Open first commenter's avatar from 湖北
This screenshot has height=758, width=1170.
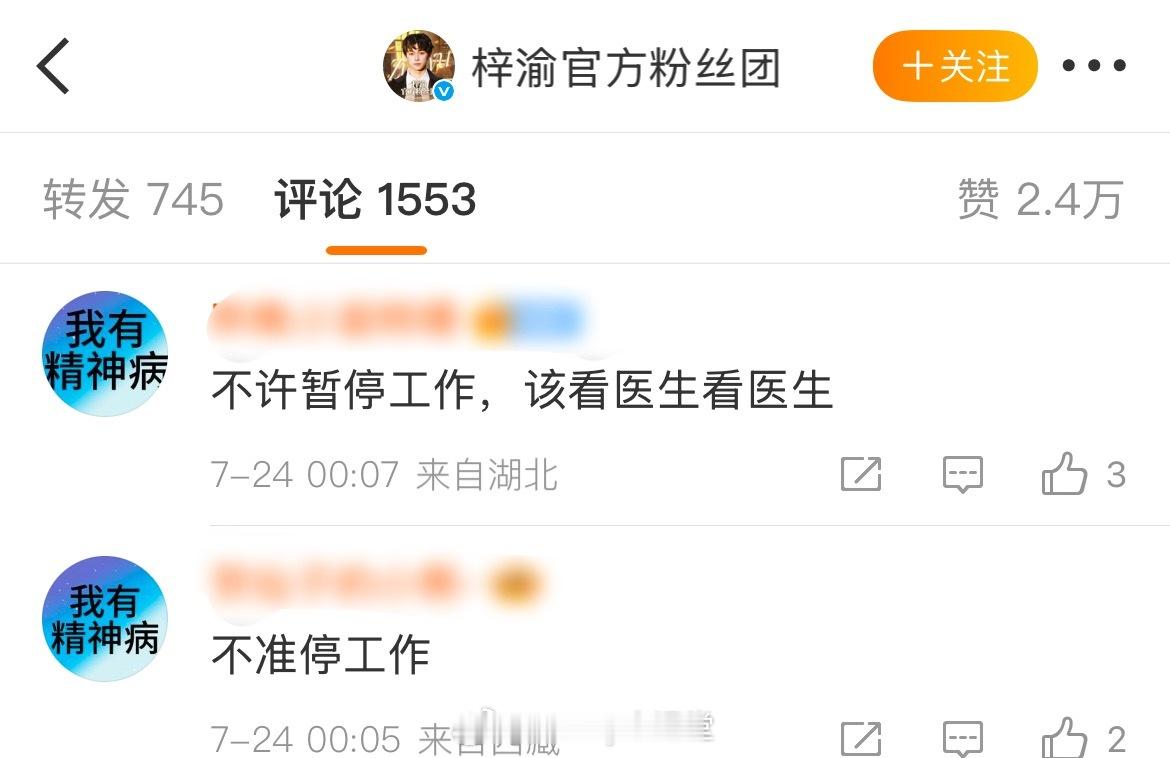[x=104, y=354]
